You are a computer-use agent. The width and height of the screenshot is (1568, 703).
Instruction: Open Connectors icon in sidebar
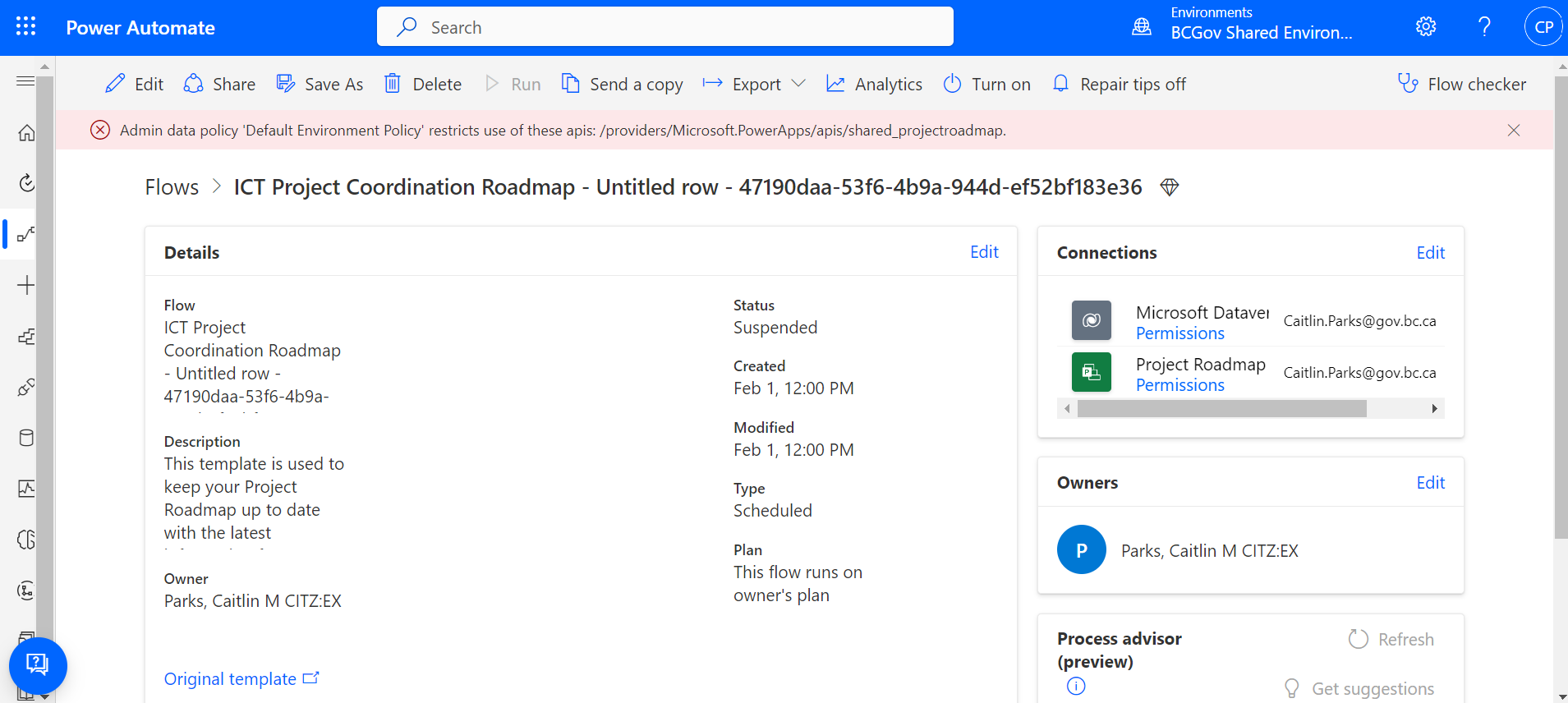(26, 387)
